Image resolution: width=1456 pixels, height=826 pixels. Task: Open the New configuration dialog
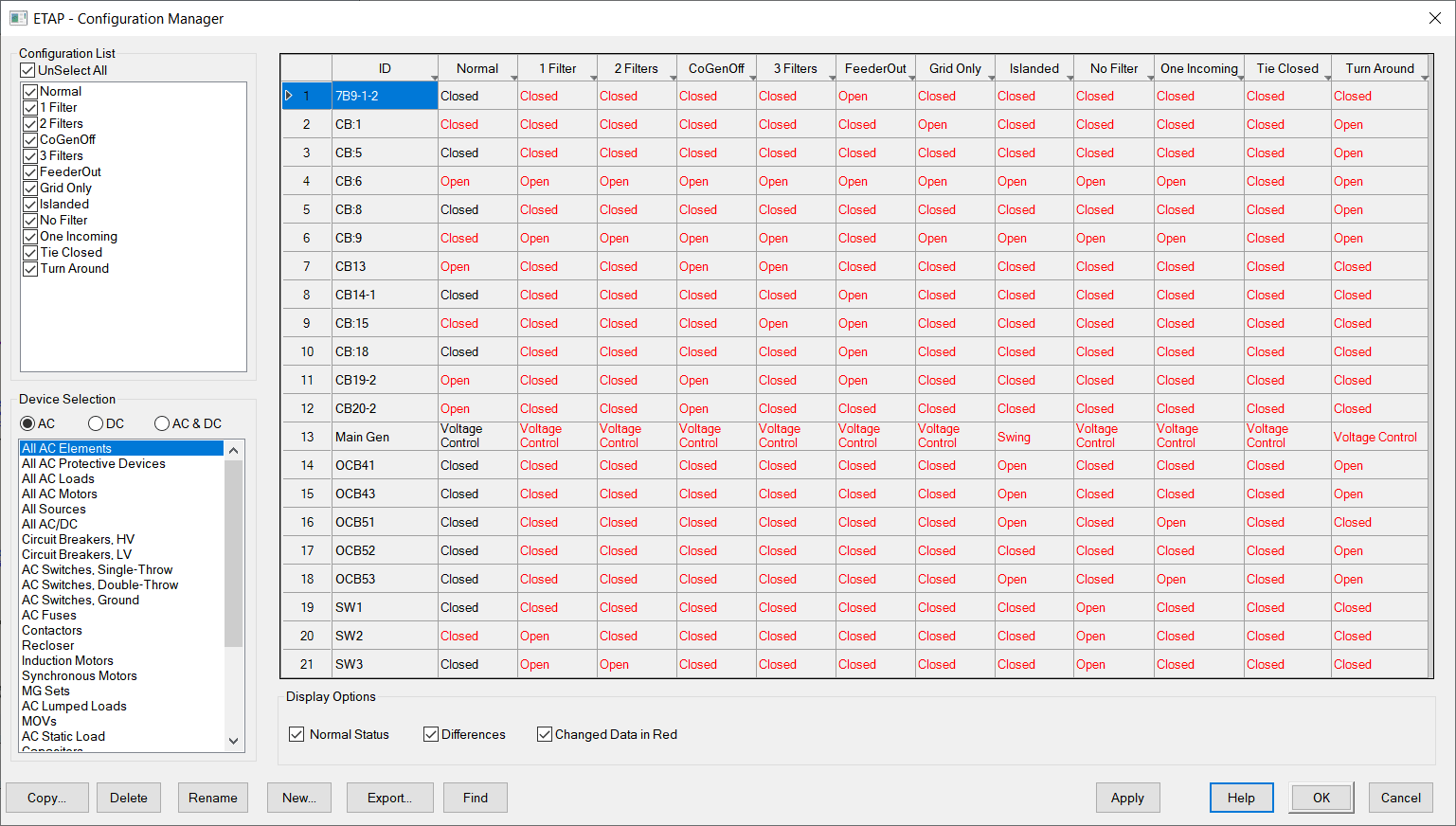pyautogui.click(x=299, y=798)
